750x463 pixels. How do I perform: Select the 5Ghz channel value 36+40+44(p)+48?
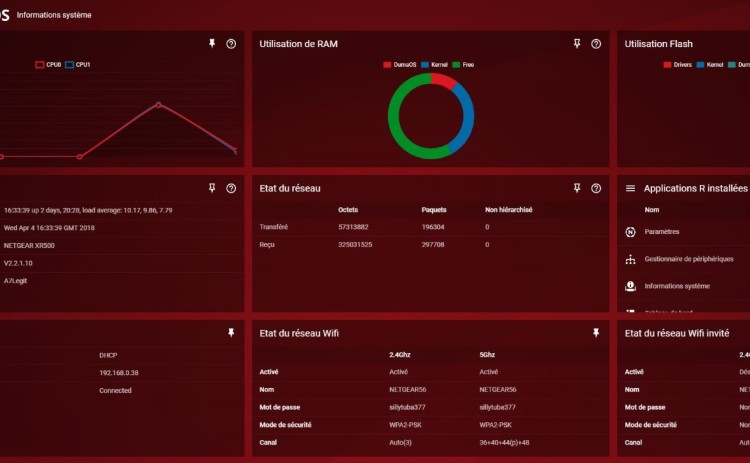pos(504,442)
